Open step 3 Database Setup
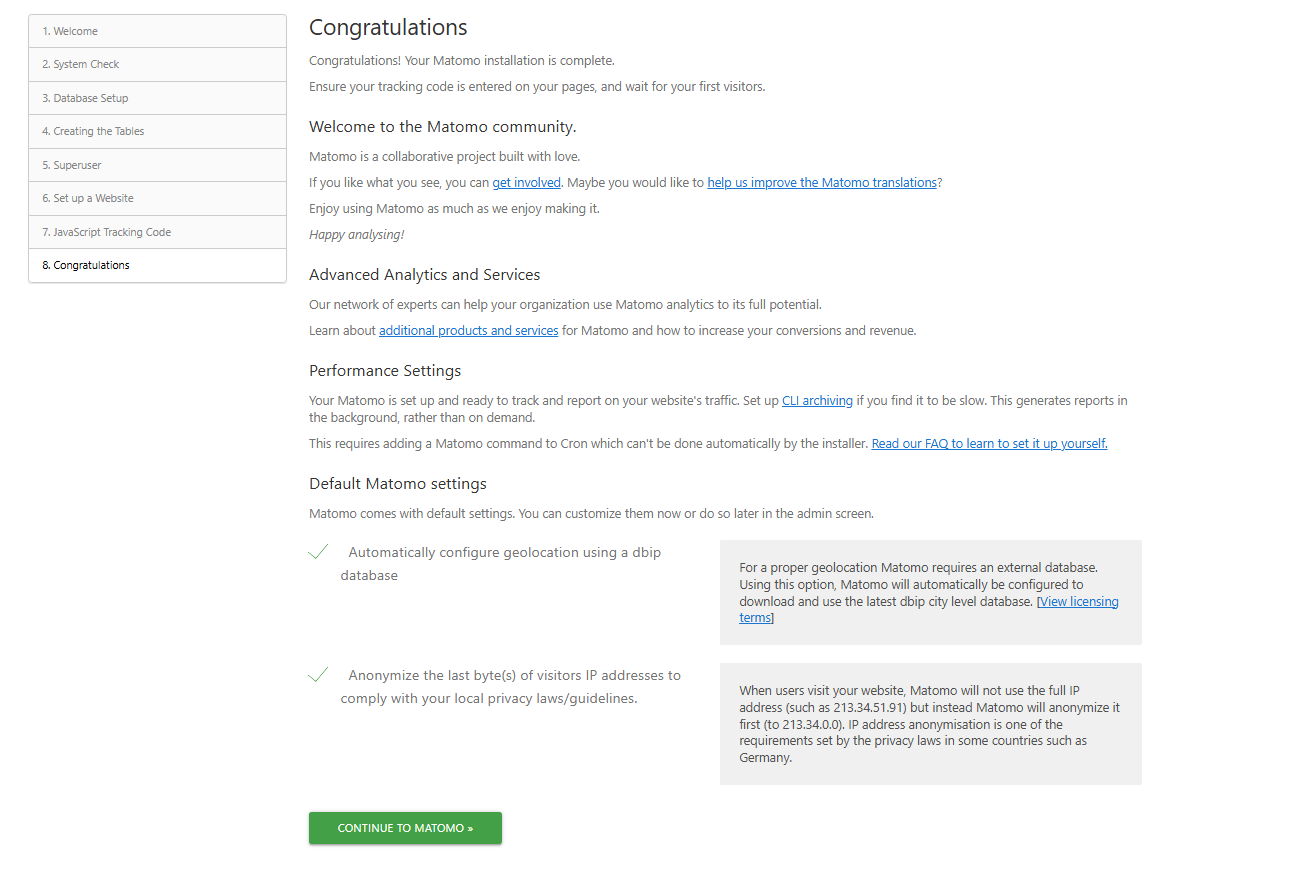Screen dimensions: 1316x881 tap(157, 98)
